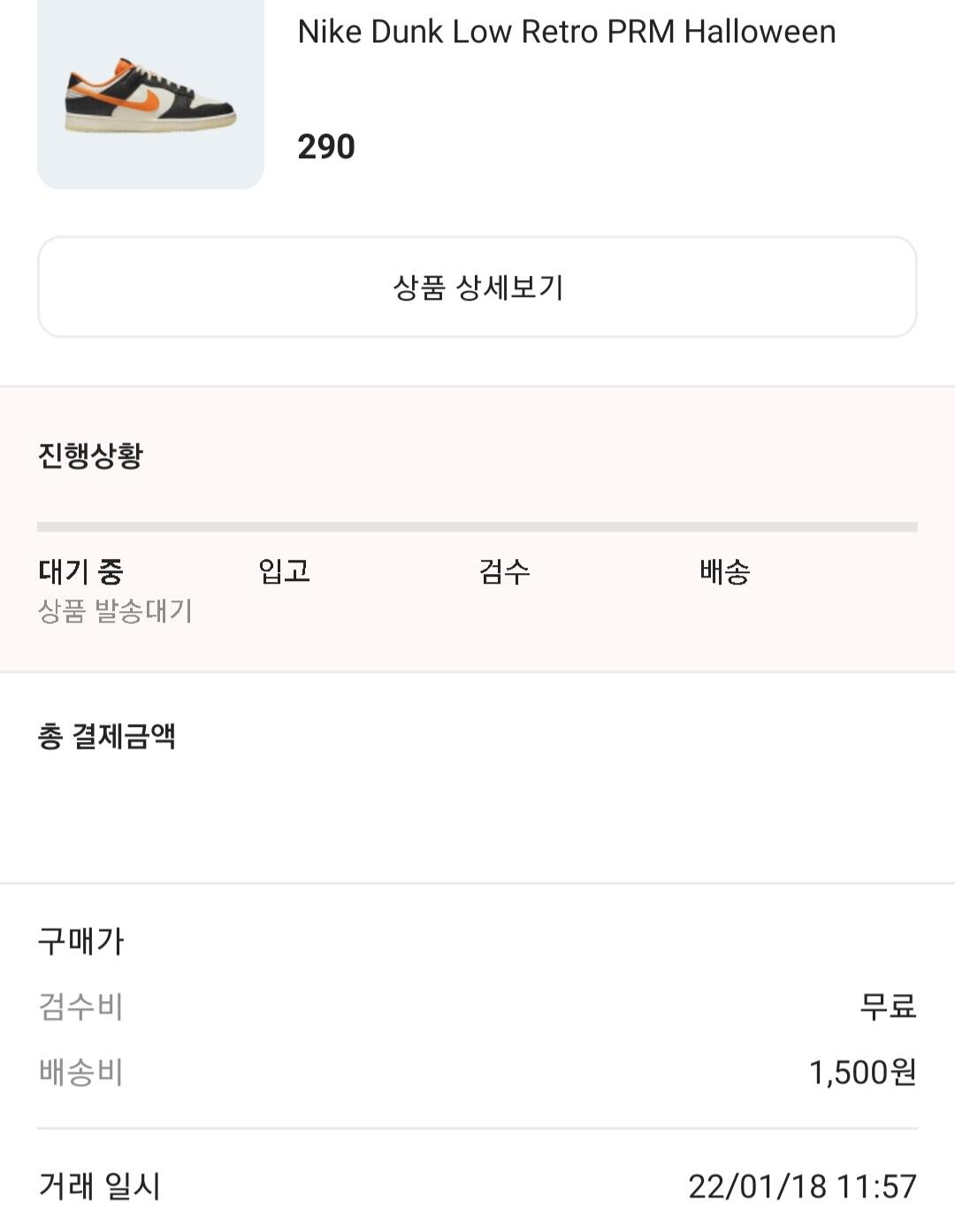Select the 검수 progress step
Image resolution: width=955 pixels, height=1232 pixels.
(504, 571)
